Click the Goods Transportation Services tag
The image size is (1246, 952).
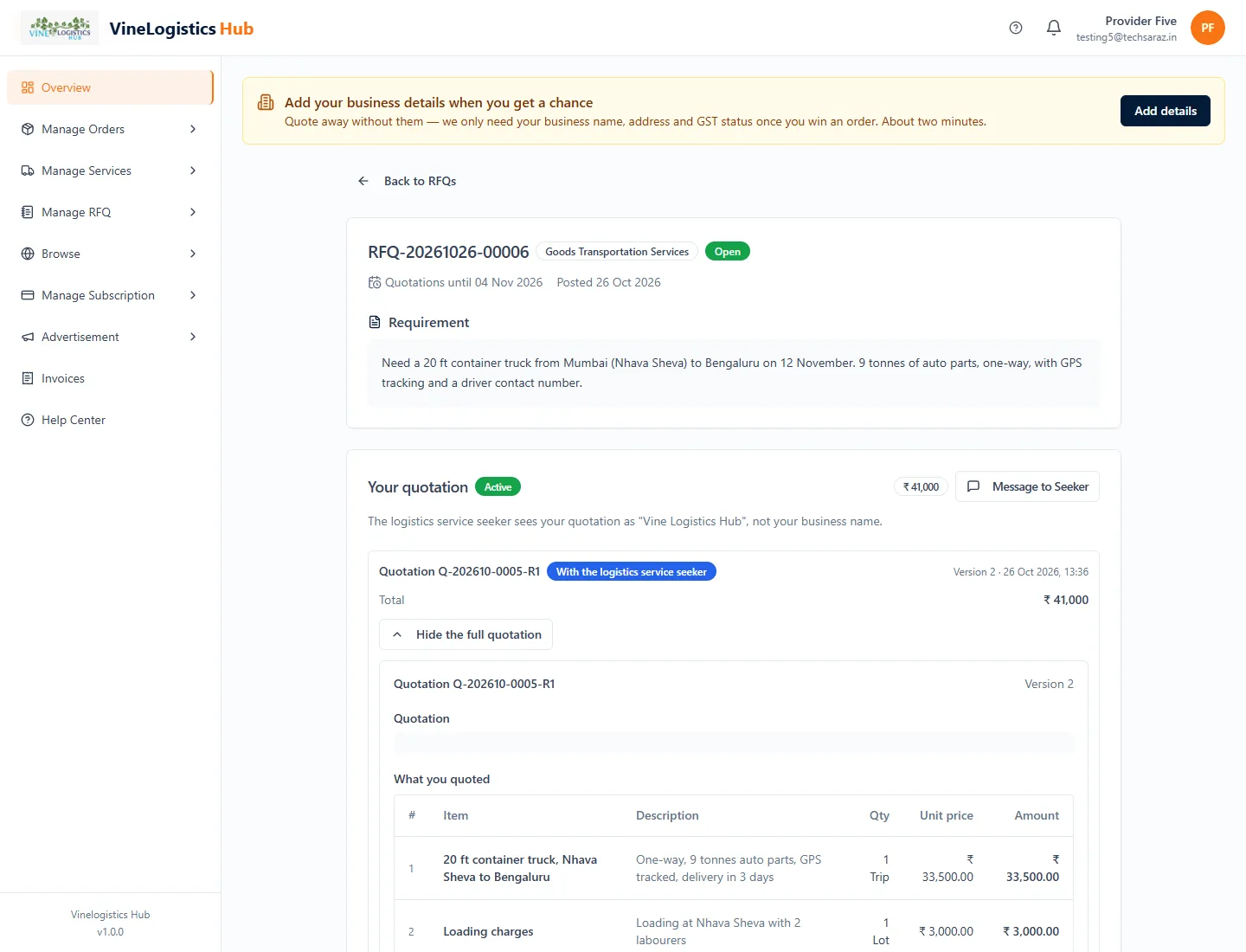tap(617, 252)
